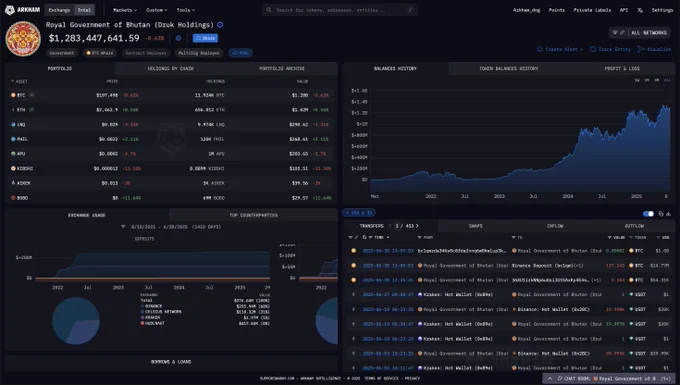Screen dimensions: 680x385
Task: Click the filter icon in the ALL NETWORKS box
Action: [x=615, y=33]
